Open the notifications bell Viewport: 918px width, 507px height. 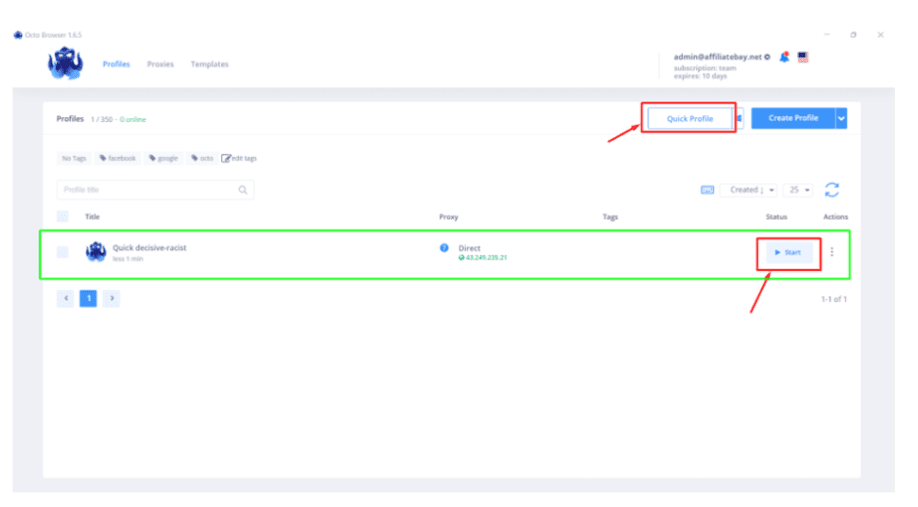785,57
